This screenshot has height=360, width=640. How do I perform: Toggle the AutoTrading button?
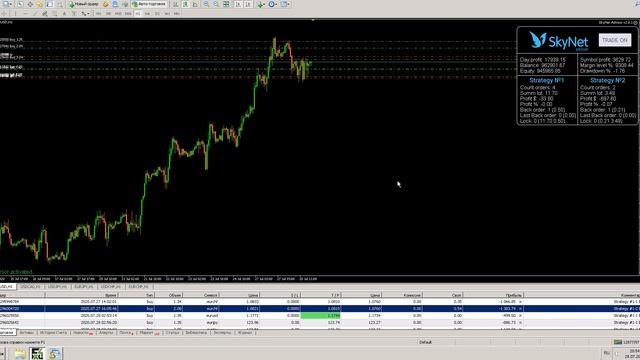point(149,4)
